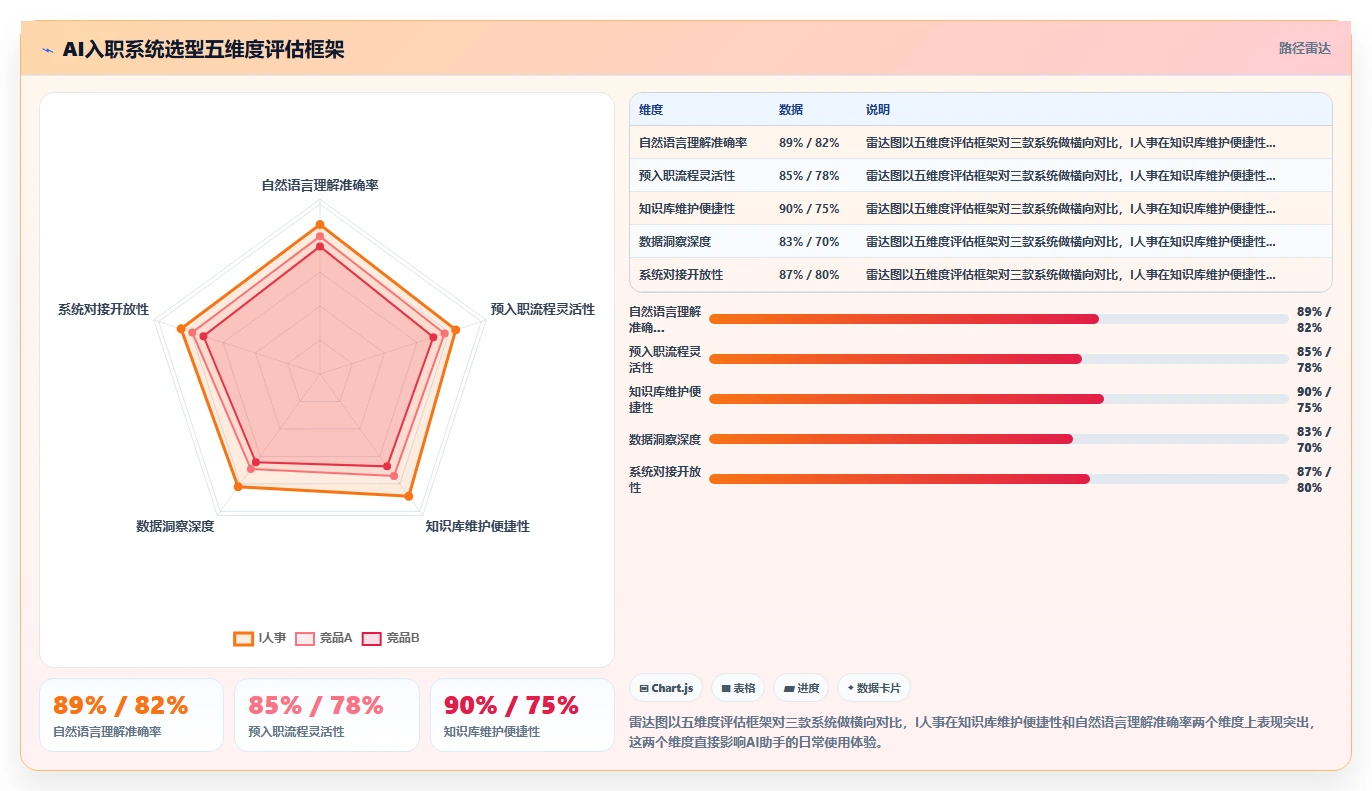Open the orange 89% / 82% data card
Image resolution: width=1372 pixels, height=791 pixels.
pos(131,715)
